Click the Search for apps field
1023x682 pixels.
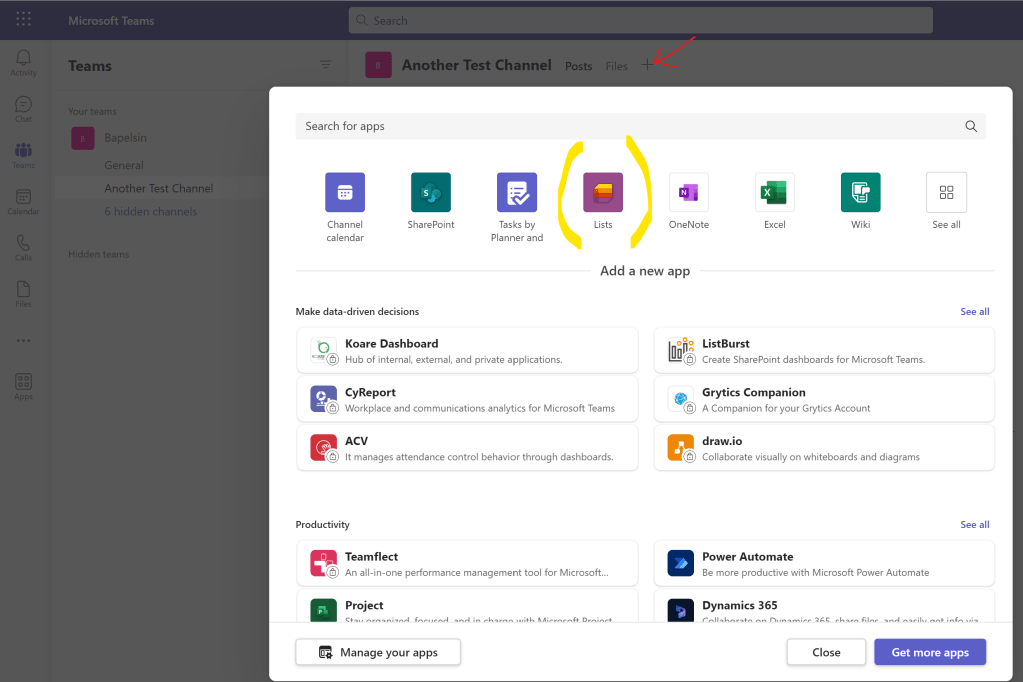tap(630, 126)
